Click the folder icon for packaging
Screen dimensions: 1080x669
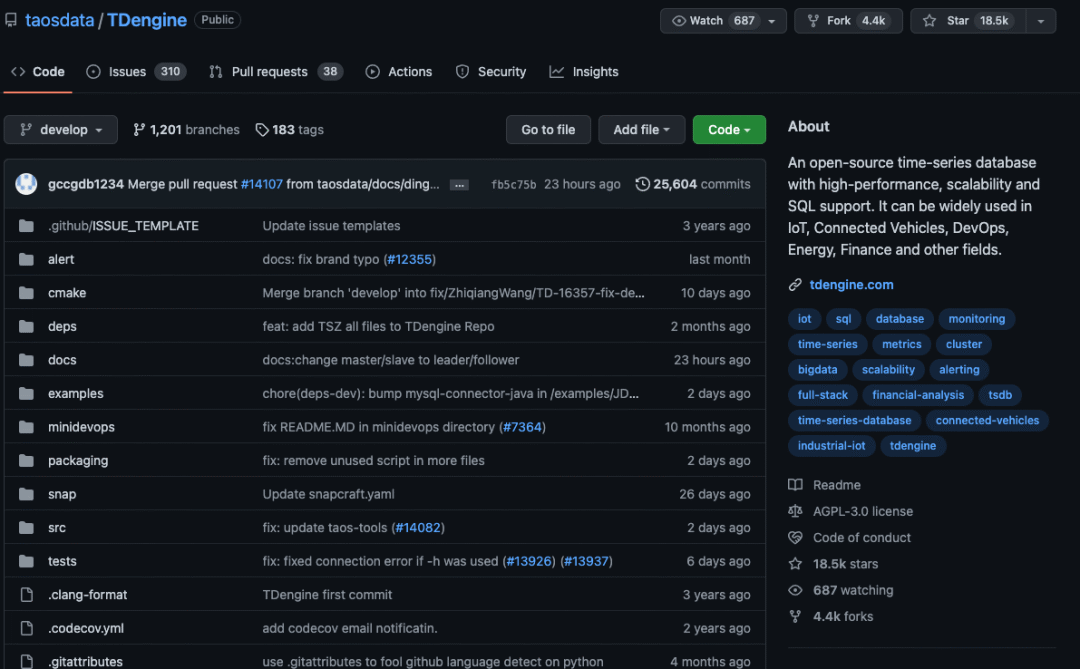coord(26,460)
